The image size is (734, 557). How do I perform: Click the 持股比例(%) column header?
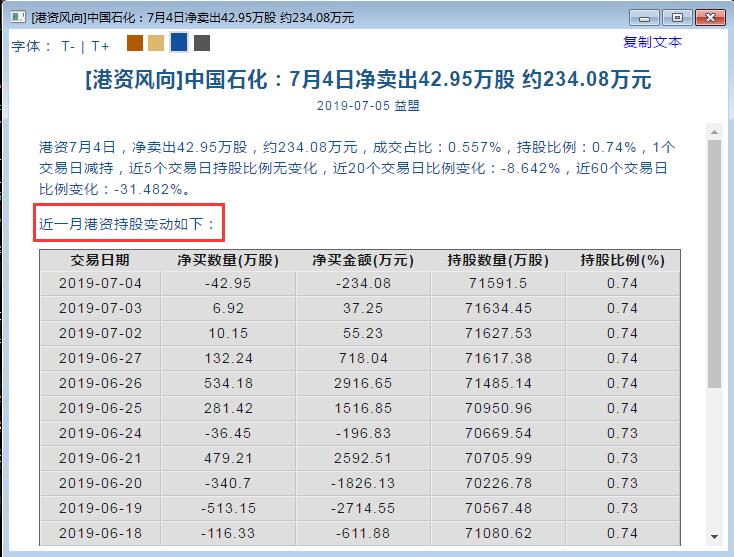click(x=622, y=260)
